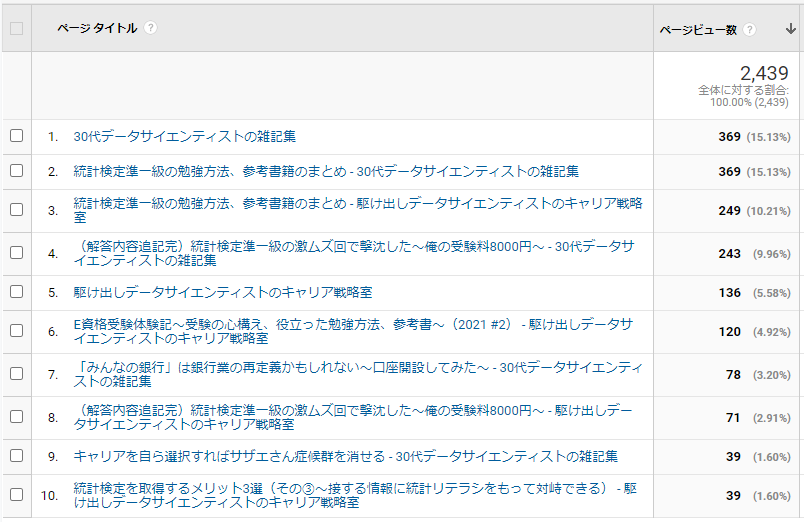
Task: Check the box for row 6
Action: pyautogui.click(x=16, y=331)
